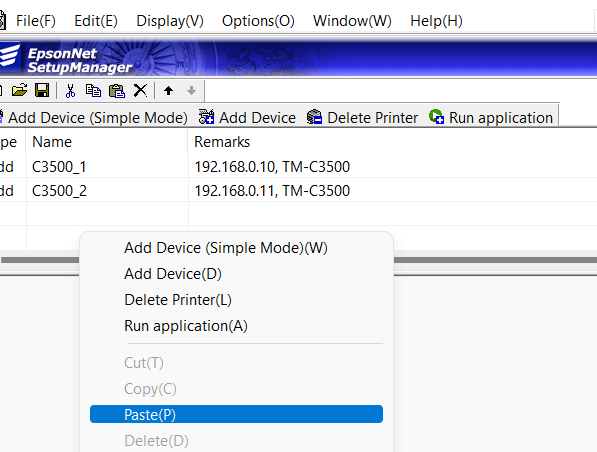Click the Delete X toolbar icon

point(140,91)
